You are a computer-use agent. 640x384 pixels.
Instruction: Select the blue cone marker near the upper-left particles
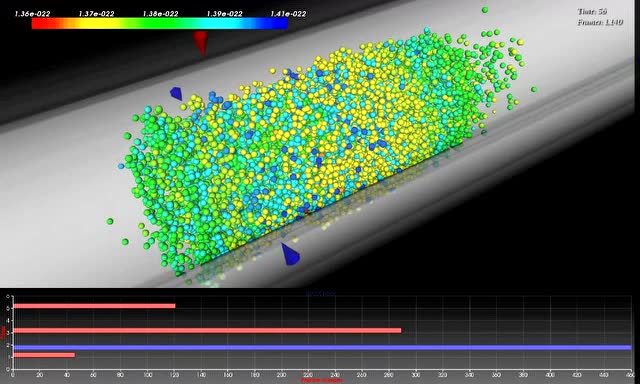point(176,93)
